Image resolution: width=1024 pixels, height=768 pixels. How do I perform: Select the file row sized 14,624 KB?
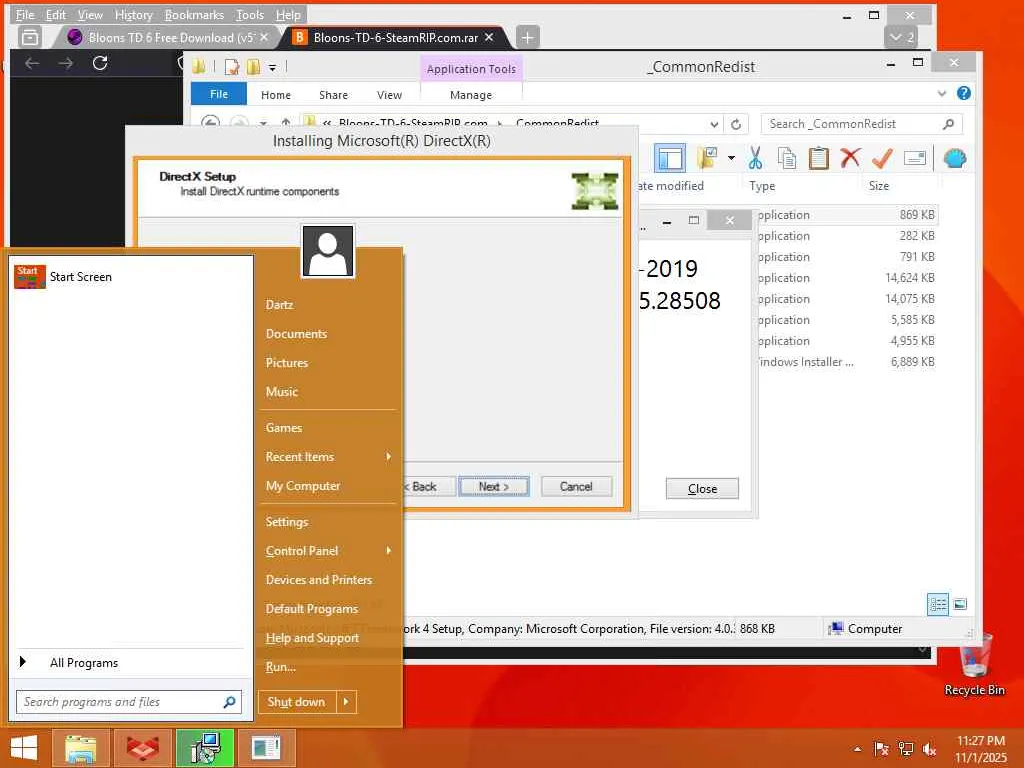click(x=846, y=278)
